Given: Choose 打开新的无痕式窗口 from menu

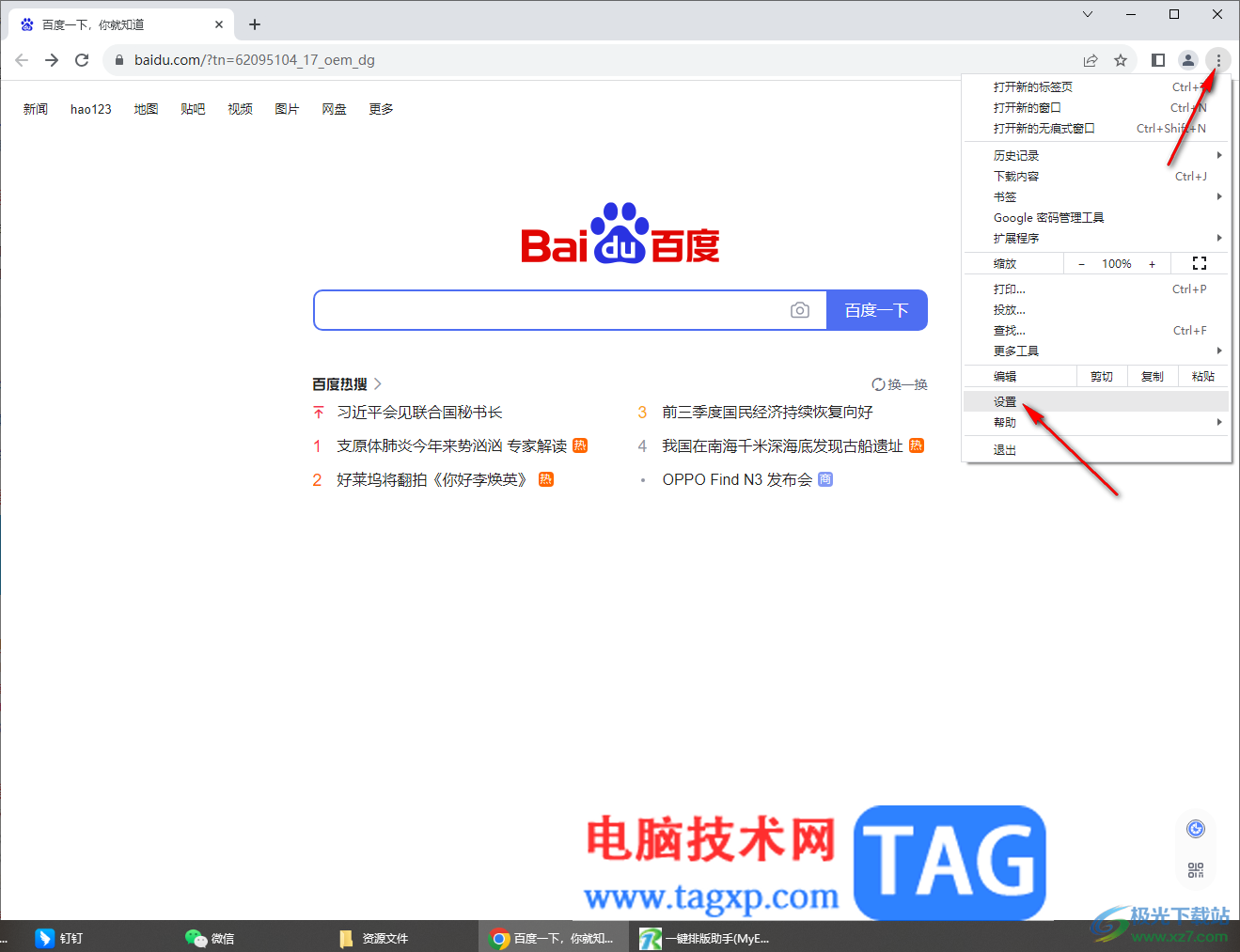Looking at the screenshot, I should point(1096,129).
